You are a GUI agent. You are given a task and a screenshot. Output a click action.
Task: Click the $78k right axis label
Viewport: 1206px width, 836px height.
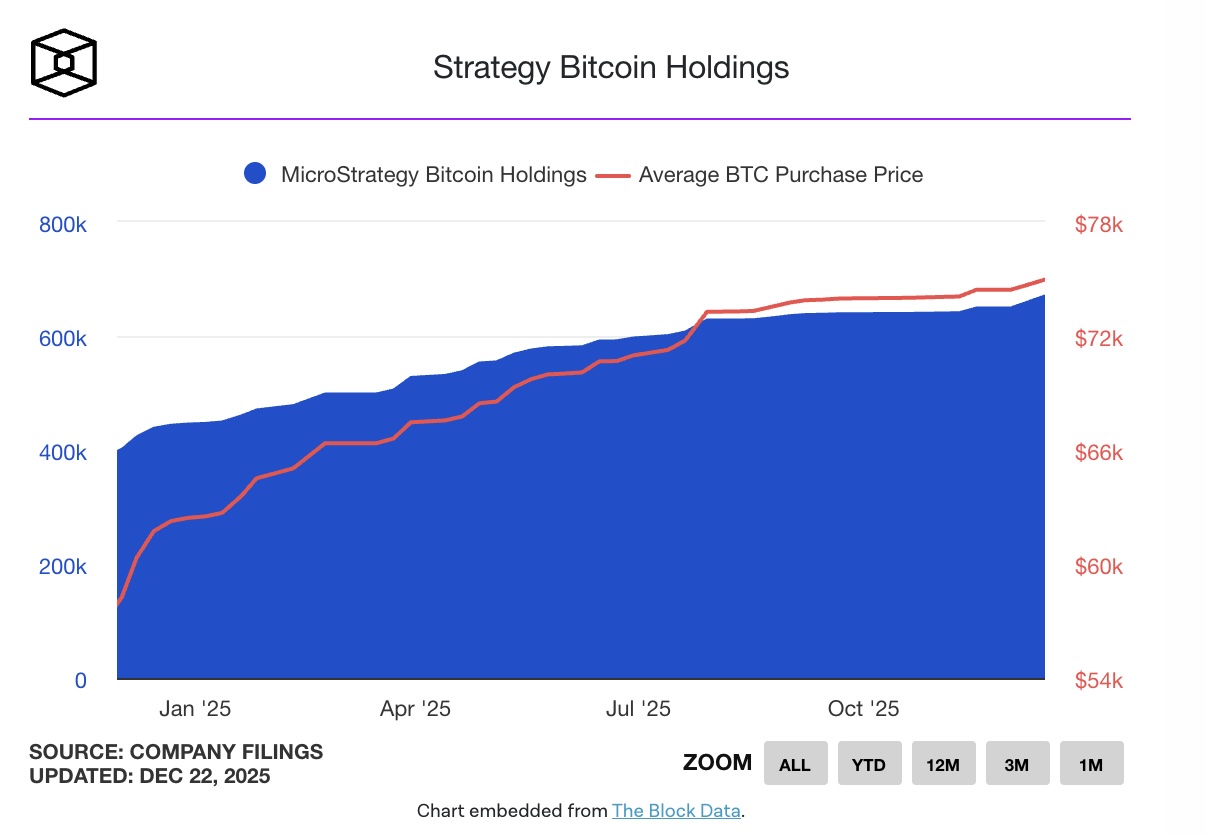click(x=1099, y=225)
